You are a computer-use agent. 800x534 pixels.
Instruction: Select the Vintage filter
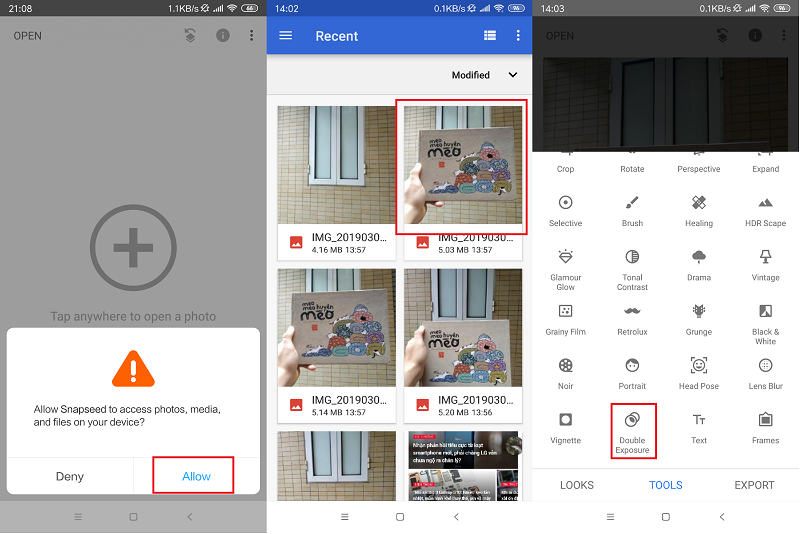[765, 265]
